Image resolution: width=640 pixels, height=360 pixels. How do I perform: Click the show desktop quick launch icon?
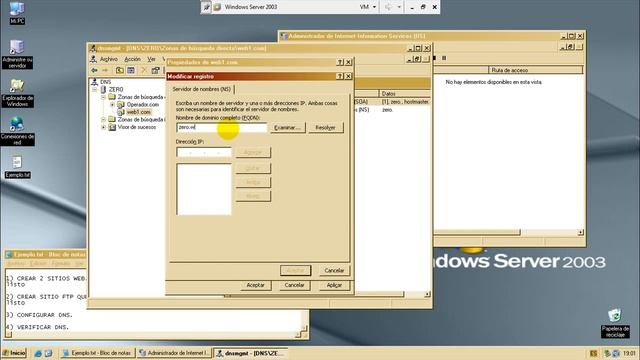point(48,353)
